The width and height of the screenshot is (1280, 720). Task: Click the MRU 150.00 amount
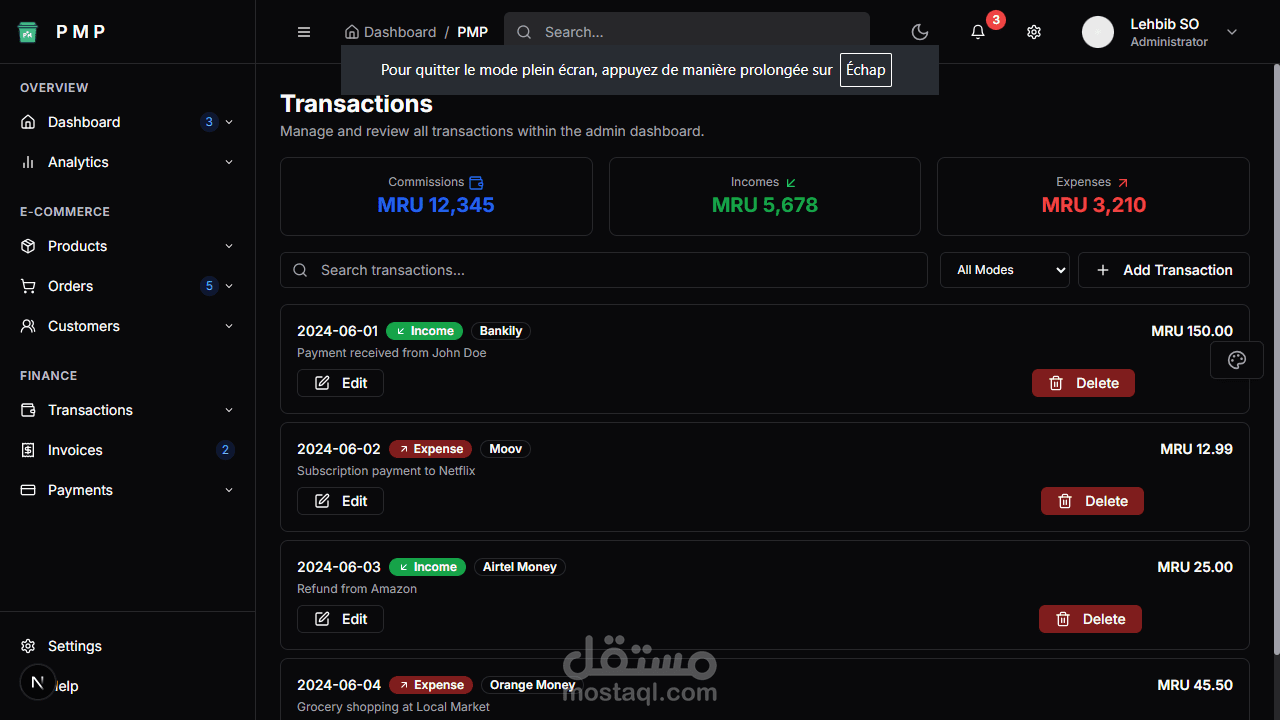[1192, 331]
